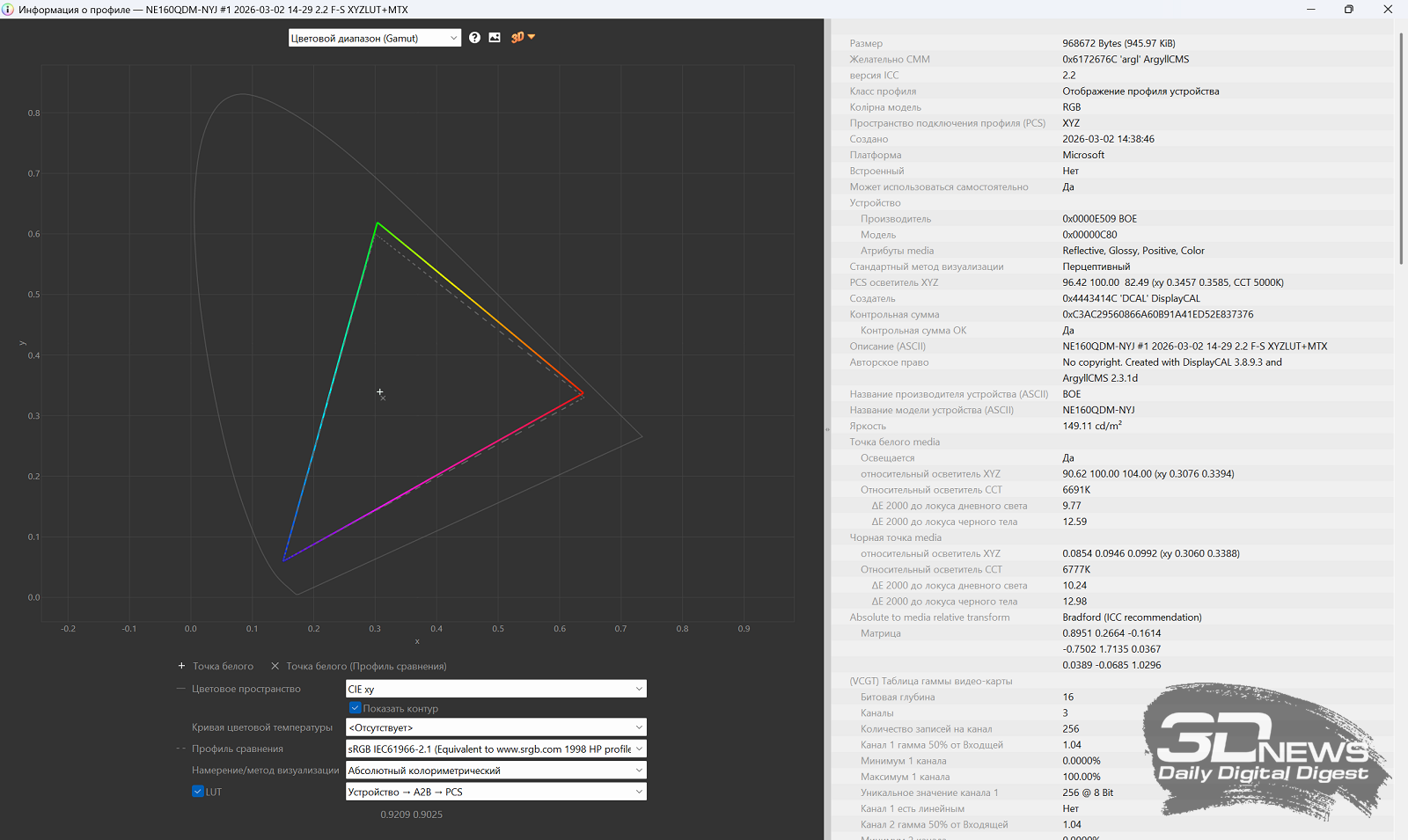This screenshot has height=840, width=1408.
Task: Click the save plot as image icon
Action: [495, 38]
